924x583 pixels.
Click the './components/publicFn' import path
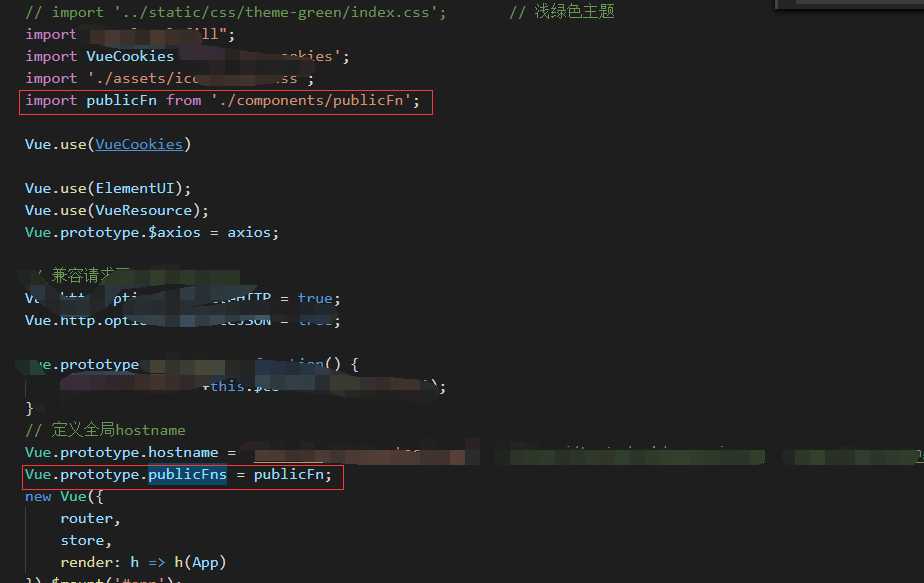tap(311, 100)
